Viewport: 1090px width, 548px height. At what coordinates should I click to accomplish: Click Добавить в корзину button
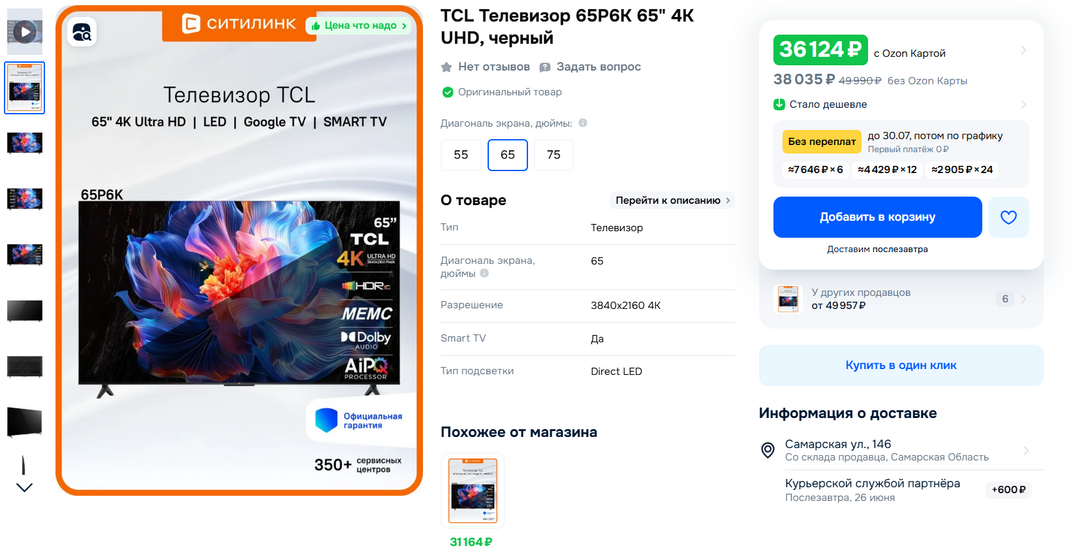(x=877, y=217)
